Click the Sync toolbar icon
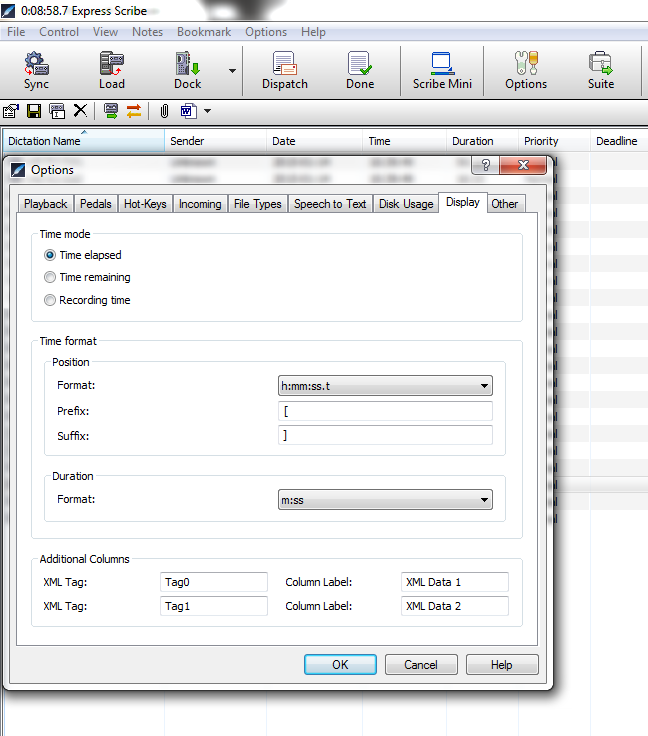The height and width of the screenshot is (736, 648). [36, 70]
